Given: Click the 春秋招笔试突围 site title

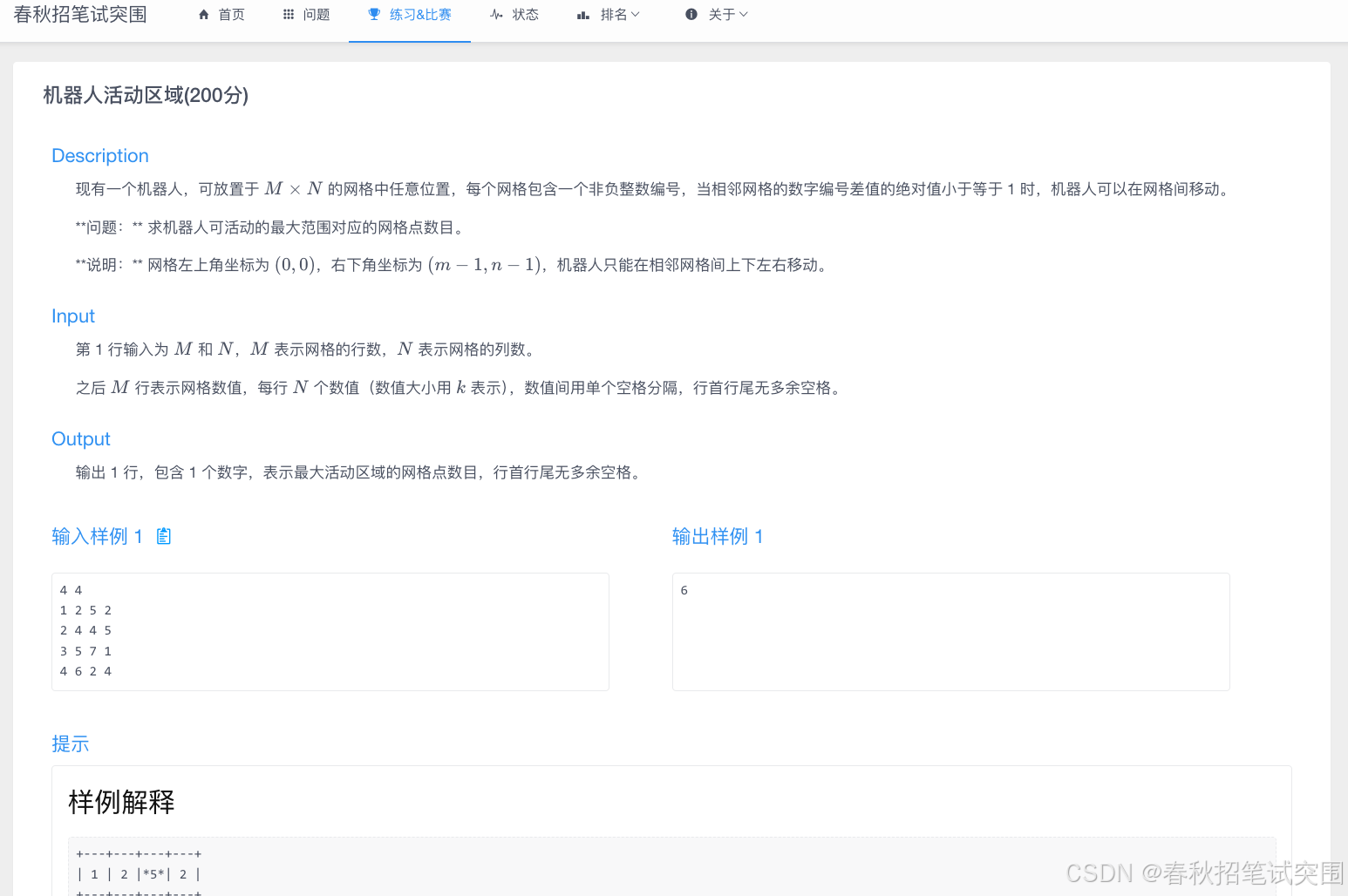Looking at the screenshot, I should 80,15.
